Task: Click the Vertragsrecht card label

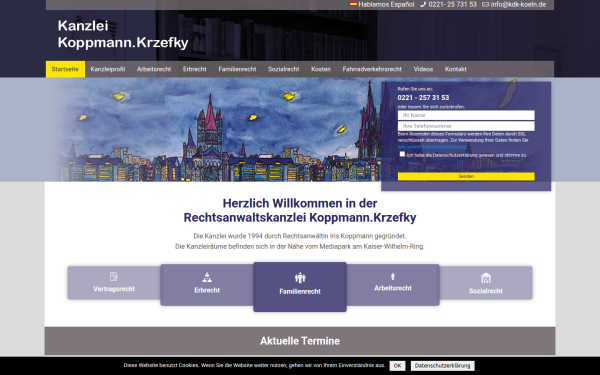Action: (114, 289)
